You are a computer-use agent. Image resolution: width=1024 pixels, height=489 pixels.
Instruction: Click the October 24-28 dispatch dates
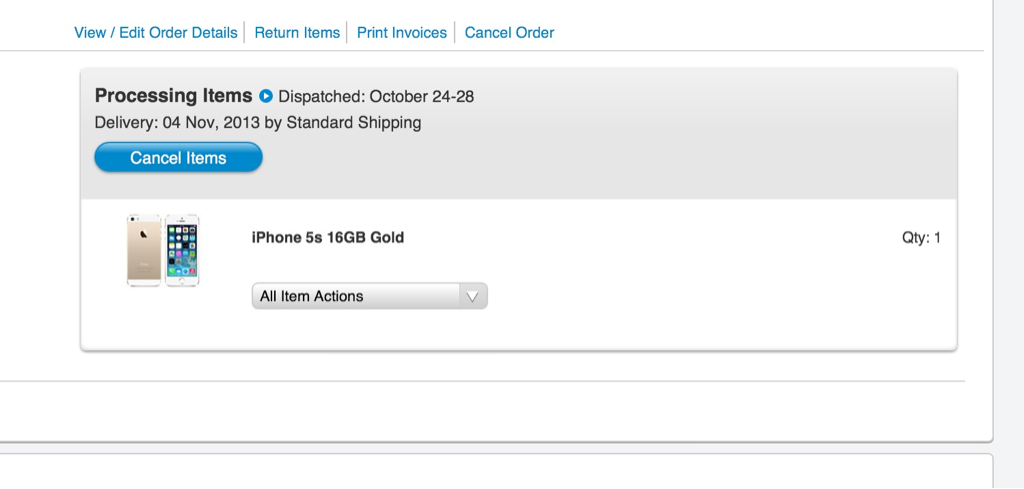pyautogui.click(x=421, y=97)
